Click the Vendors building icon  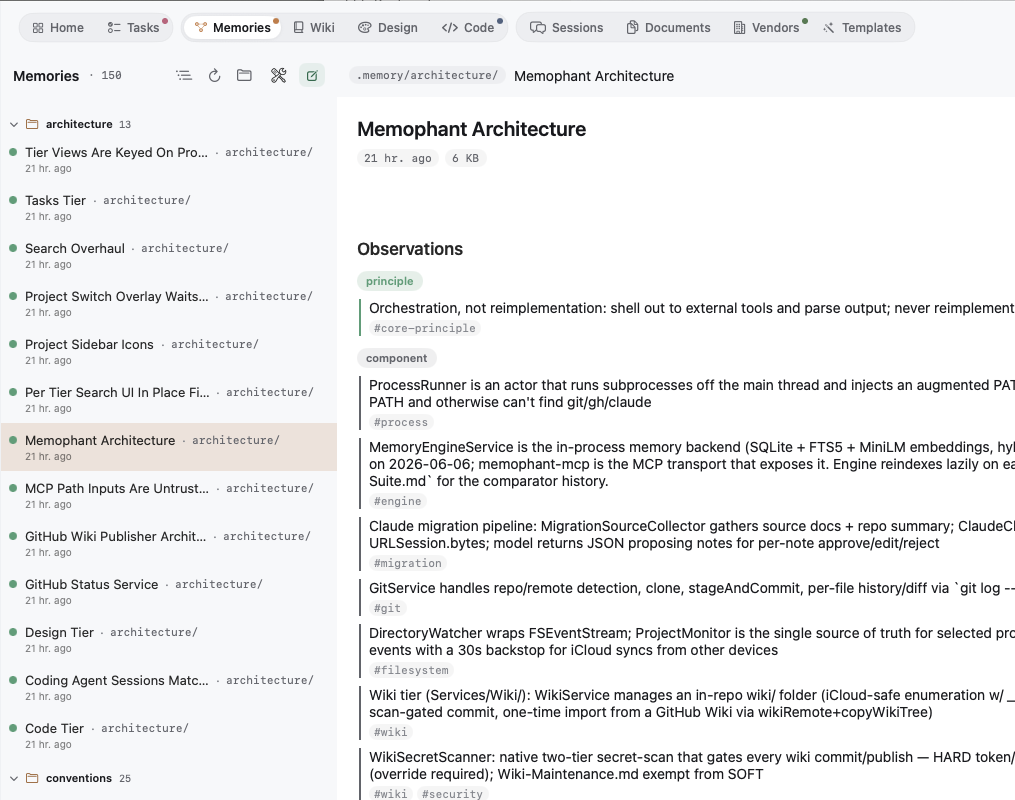pyautogui.click(x=739, y=28)
